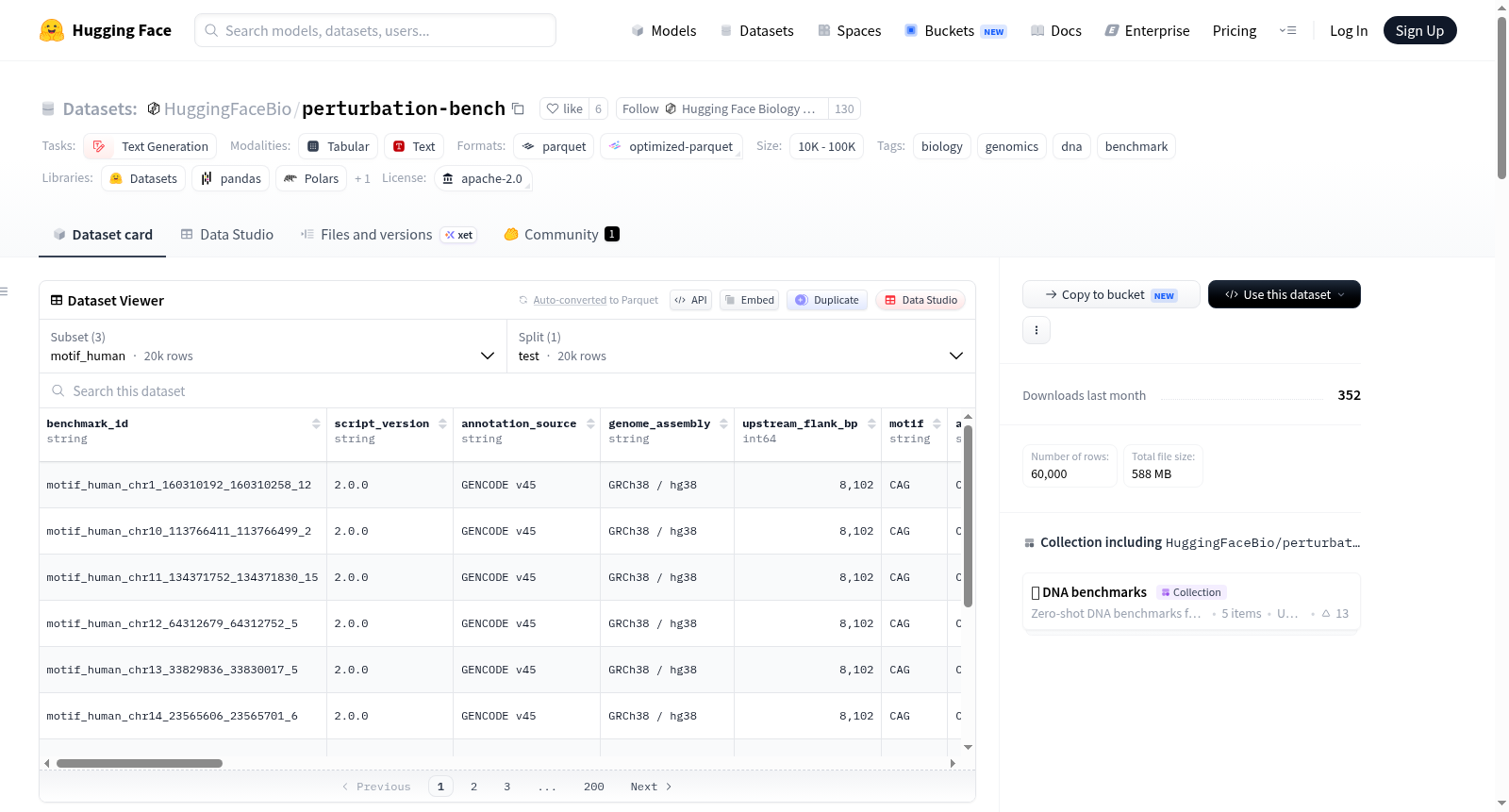Sort by motif column sort icon
The width and height of the screenshot is (1509, 812).
[937, 423]
